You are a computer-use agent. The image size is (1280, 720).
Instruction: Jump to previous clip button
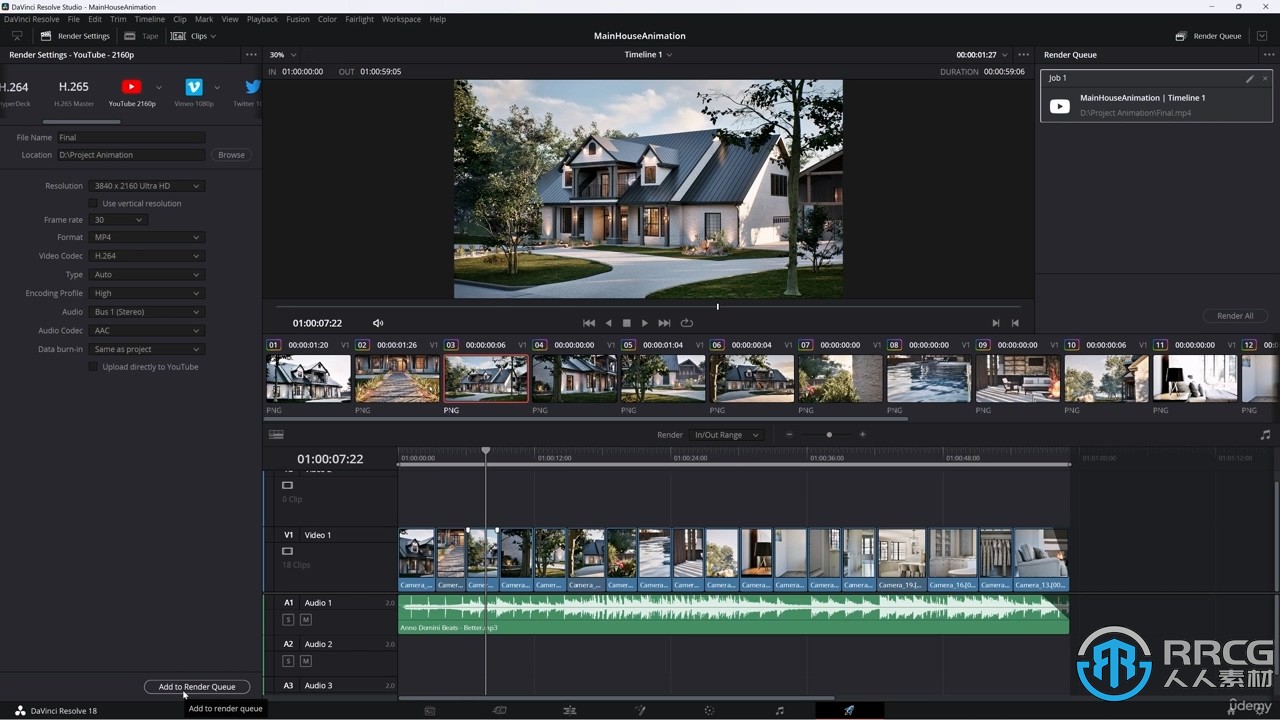(1015, 323)
